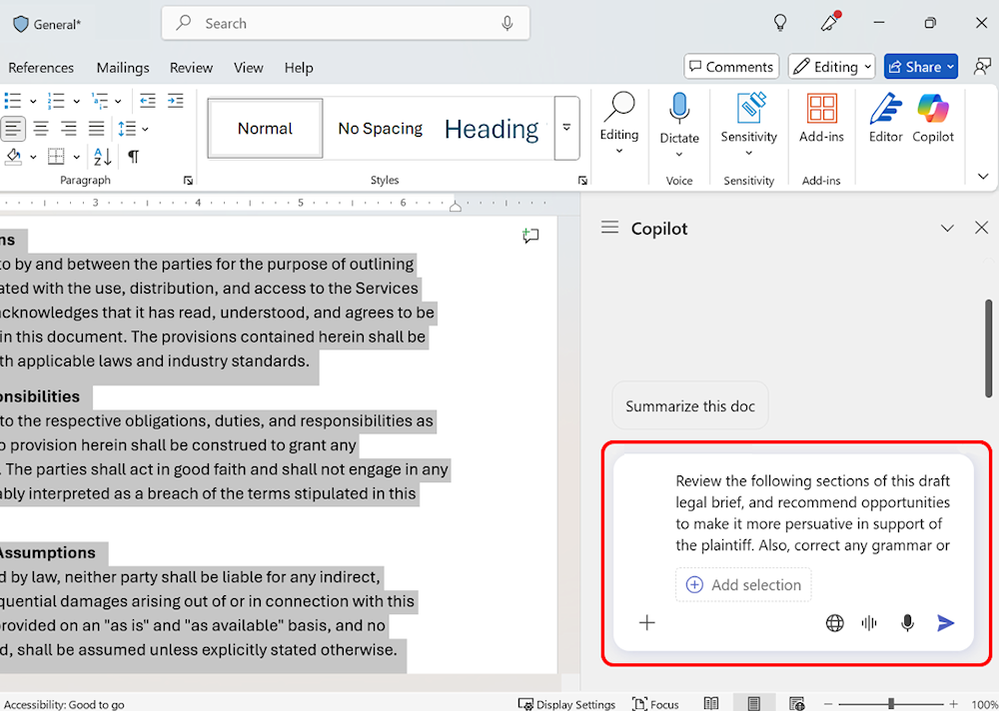This screenshot has height=711, width=999.
Task: Open bullets dropdown arrow
Action: [33, 101]
